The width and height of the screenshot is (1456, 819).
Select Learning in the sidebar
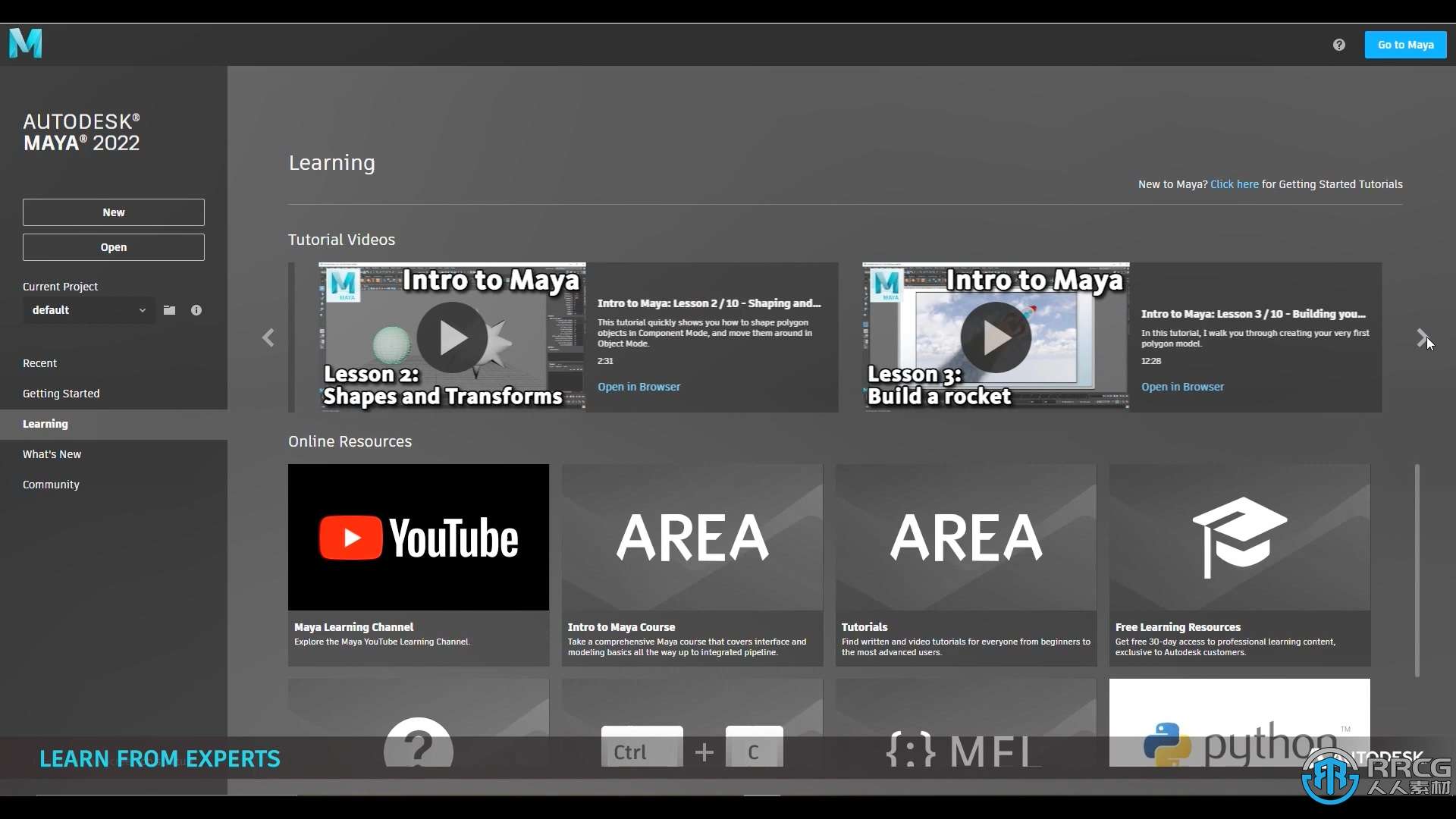point(114,424)
